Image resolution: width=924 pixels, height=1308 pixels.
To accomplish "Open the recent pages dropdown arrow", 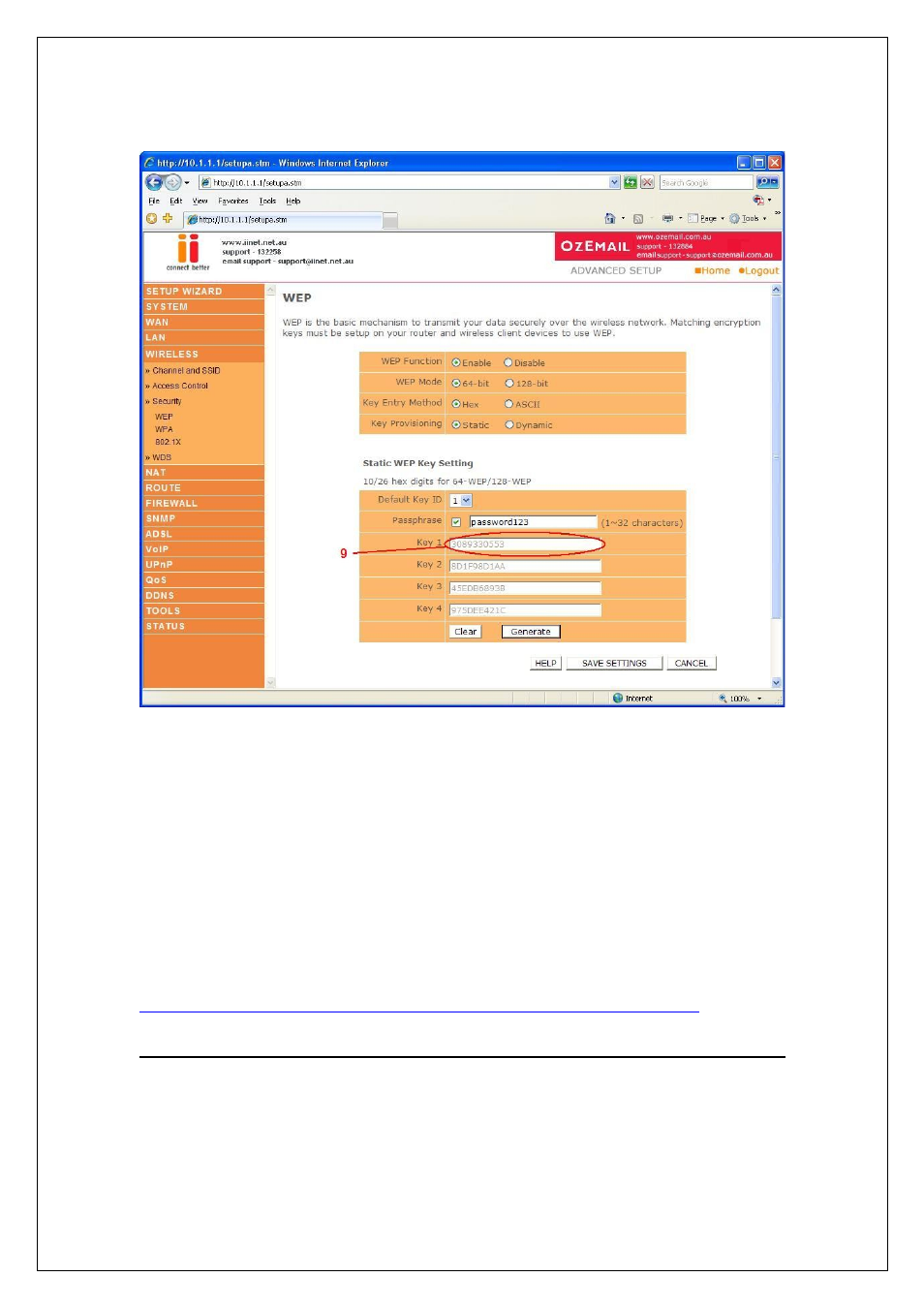I will (x=187, y=182).
